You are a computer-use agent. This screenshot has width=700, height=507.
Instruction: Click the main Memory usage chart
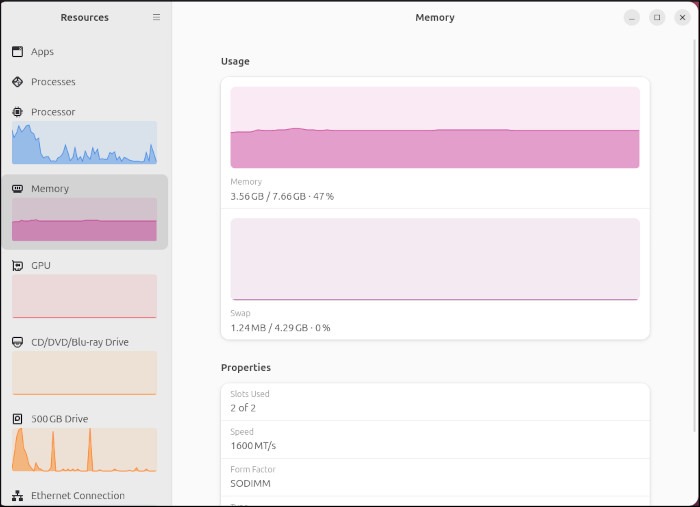coord(435,127)
